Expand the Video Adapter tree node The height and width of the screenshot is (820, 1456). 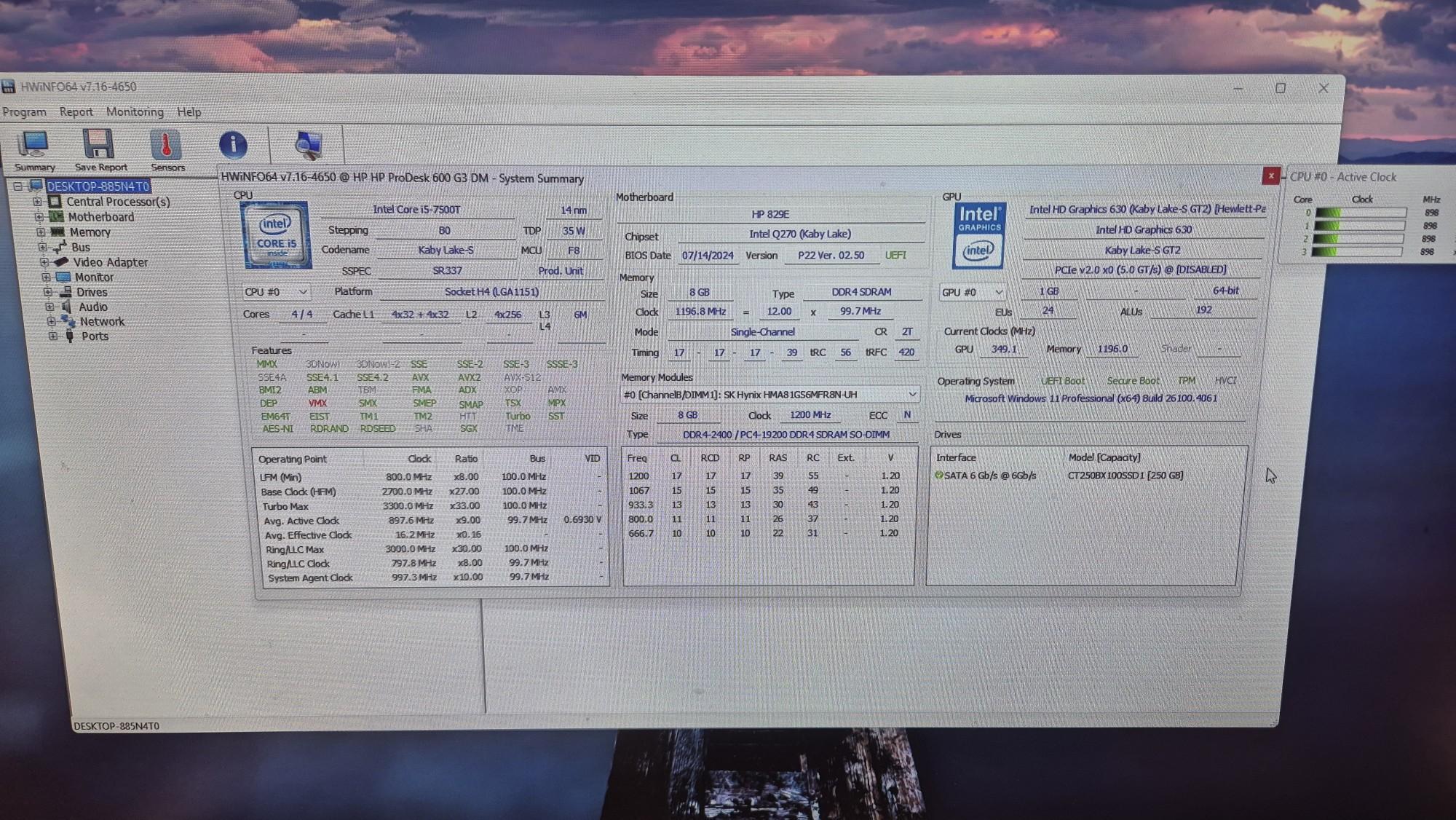44,261
